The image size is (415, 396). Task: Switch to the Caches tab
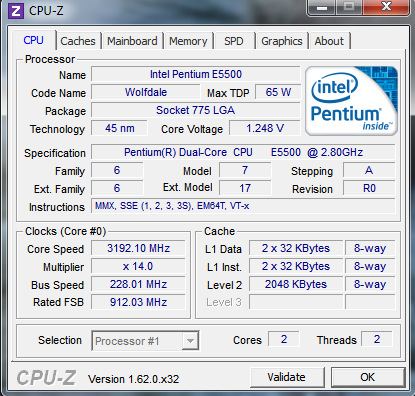click(78, 41)
